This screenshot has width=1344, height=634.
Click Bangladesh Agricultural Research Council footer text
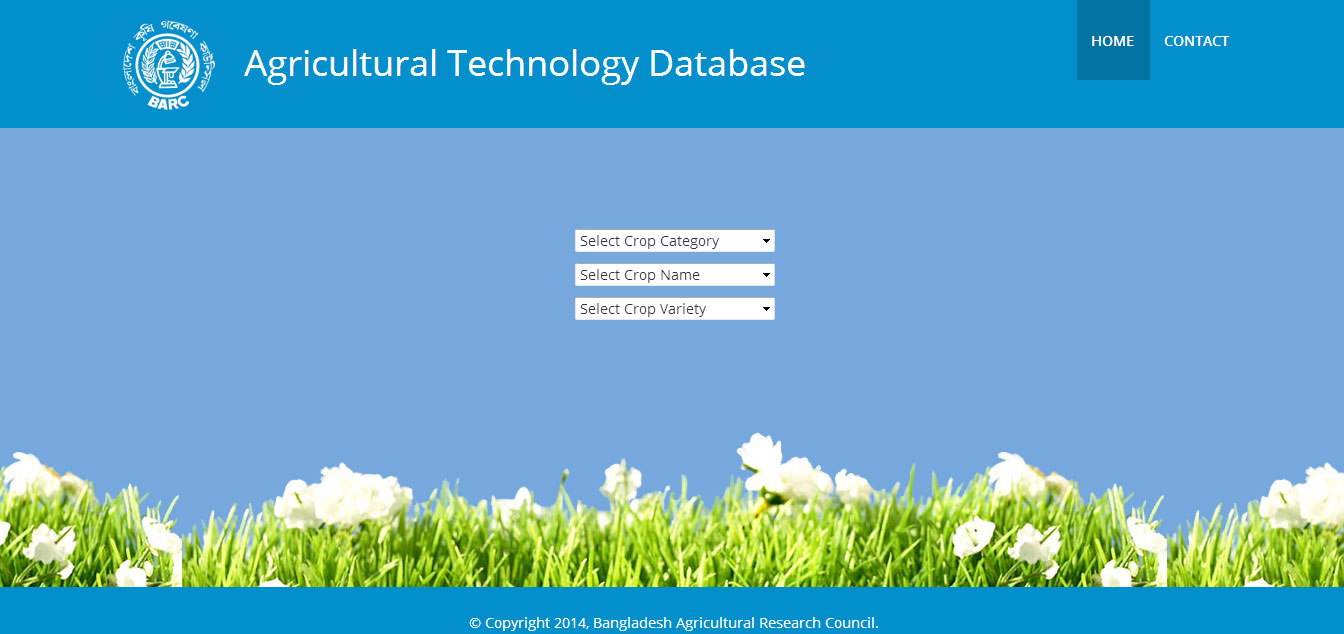[x=735, y=623]
